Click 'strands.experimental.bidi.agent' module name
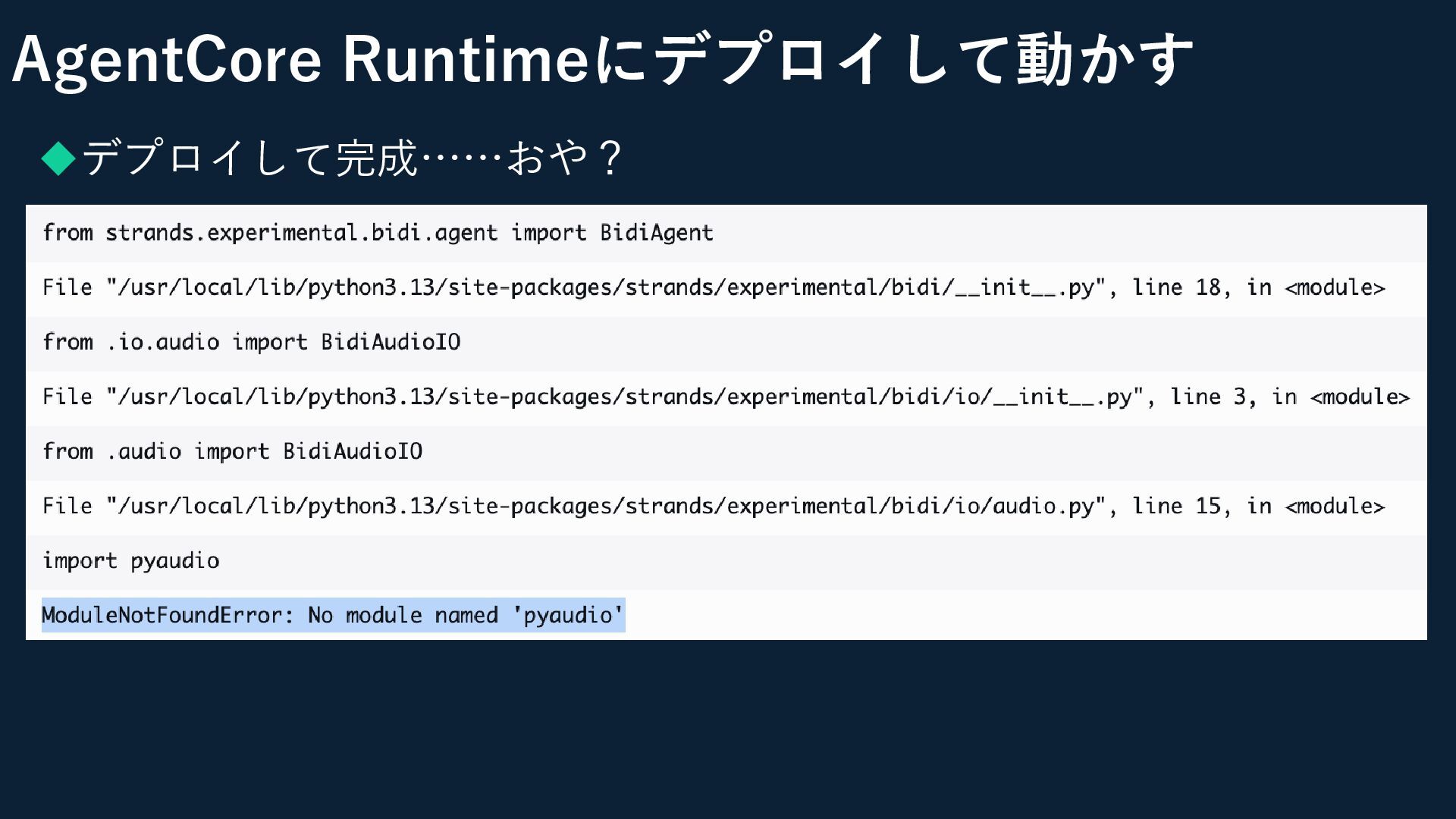1456x819 pixels. pyautogui.click(x=301, y=233)
